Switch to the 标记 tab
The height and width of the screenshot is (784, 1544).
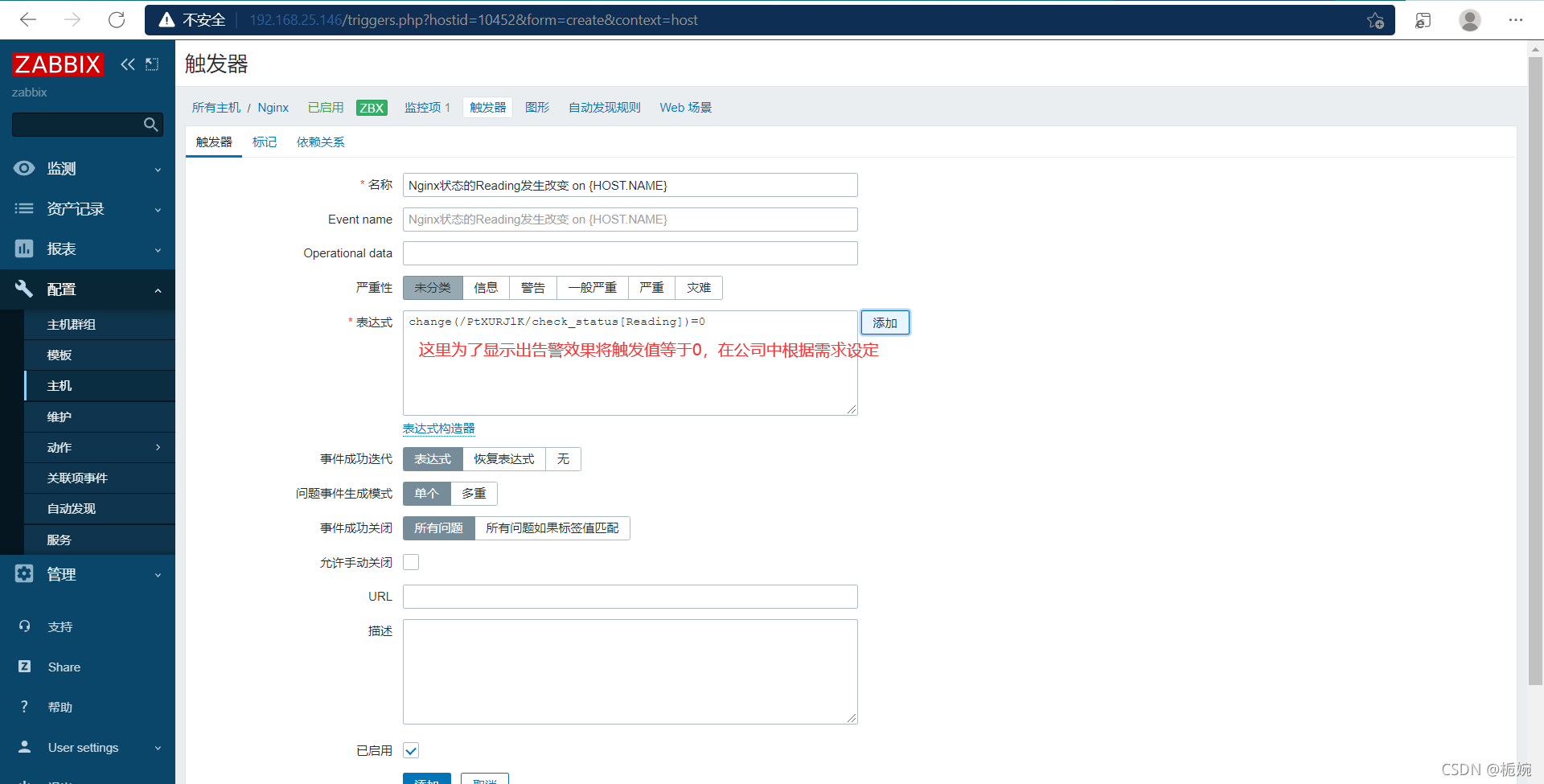tap(265, 142)
